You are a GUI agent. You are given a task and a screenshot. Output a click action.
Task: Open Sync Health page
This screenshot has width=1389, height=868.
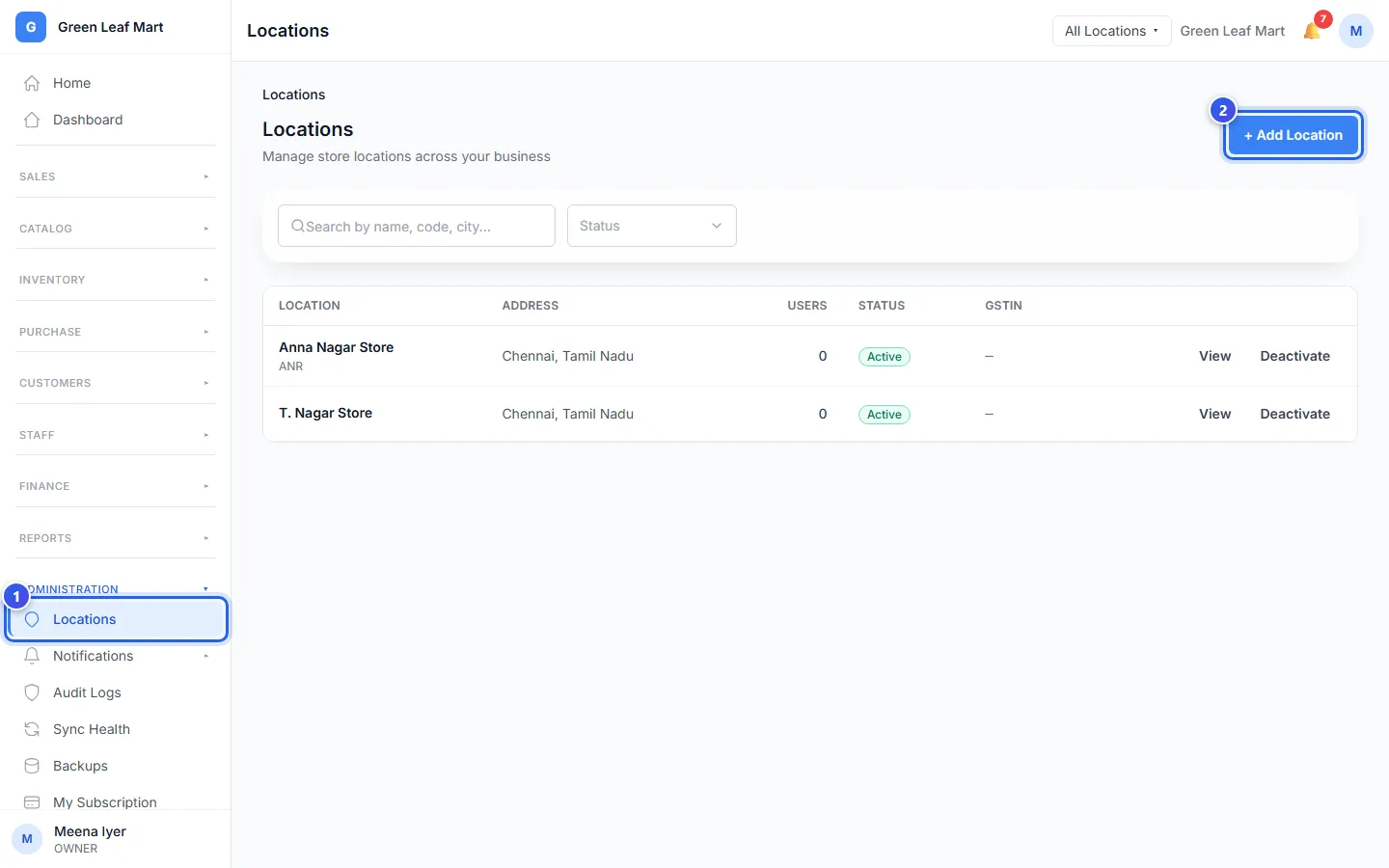pos(116,729)
